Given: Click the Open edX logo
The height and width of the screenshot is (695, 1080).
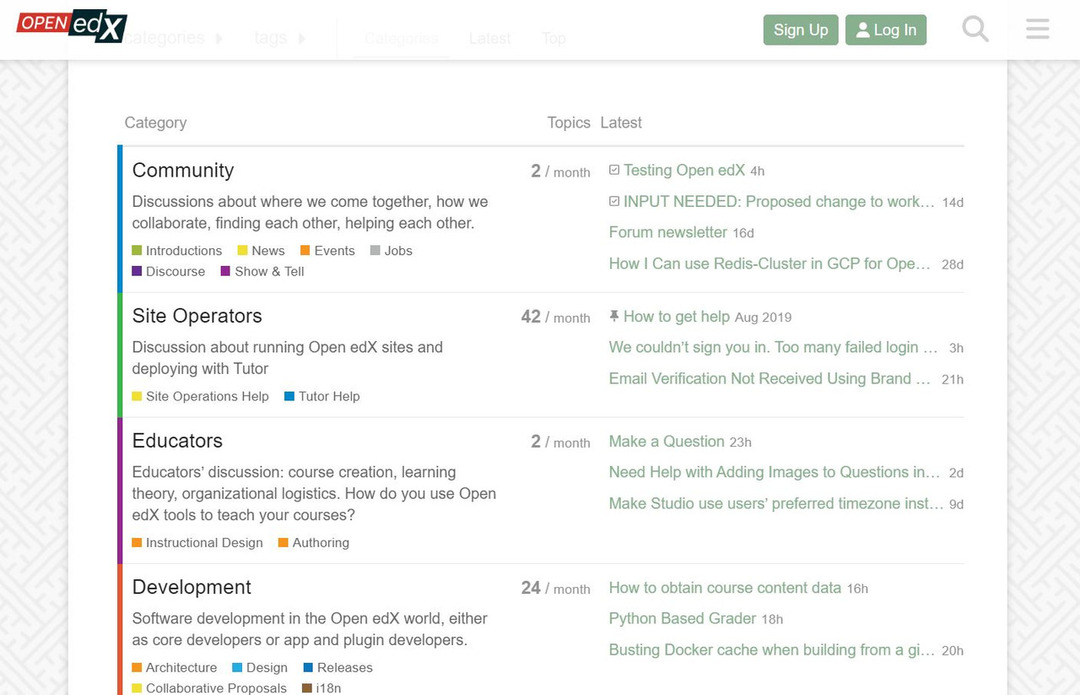Looking at the screenshot, I should click(72, 26).
